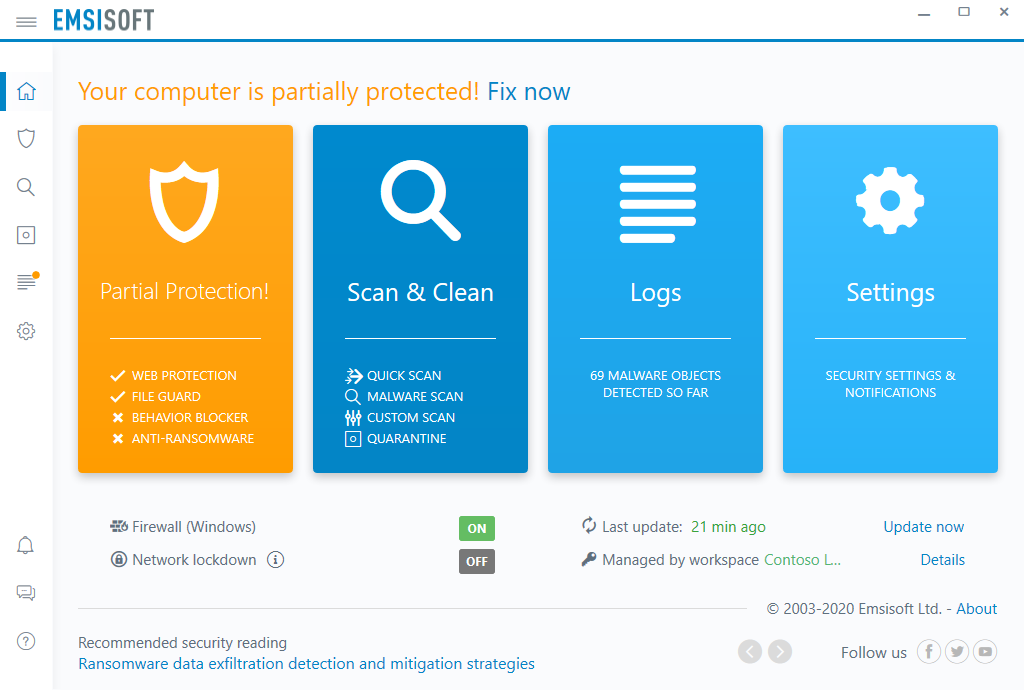Click Update now to refresh signatures
Screen dimensions: 1024x690
click(923, 527)
